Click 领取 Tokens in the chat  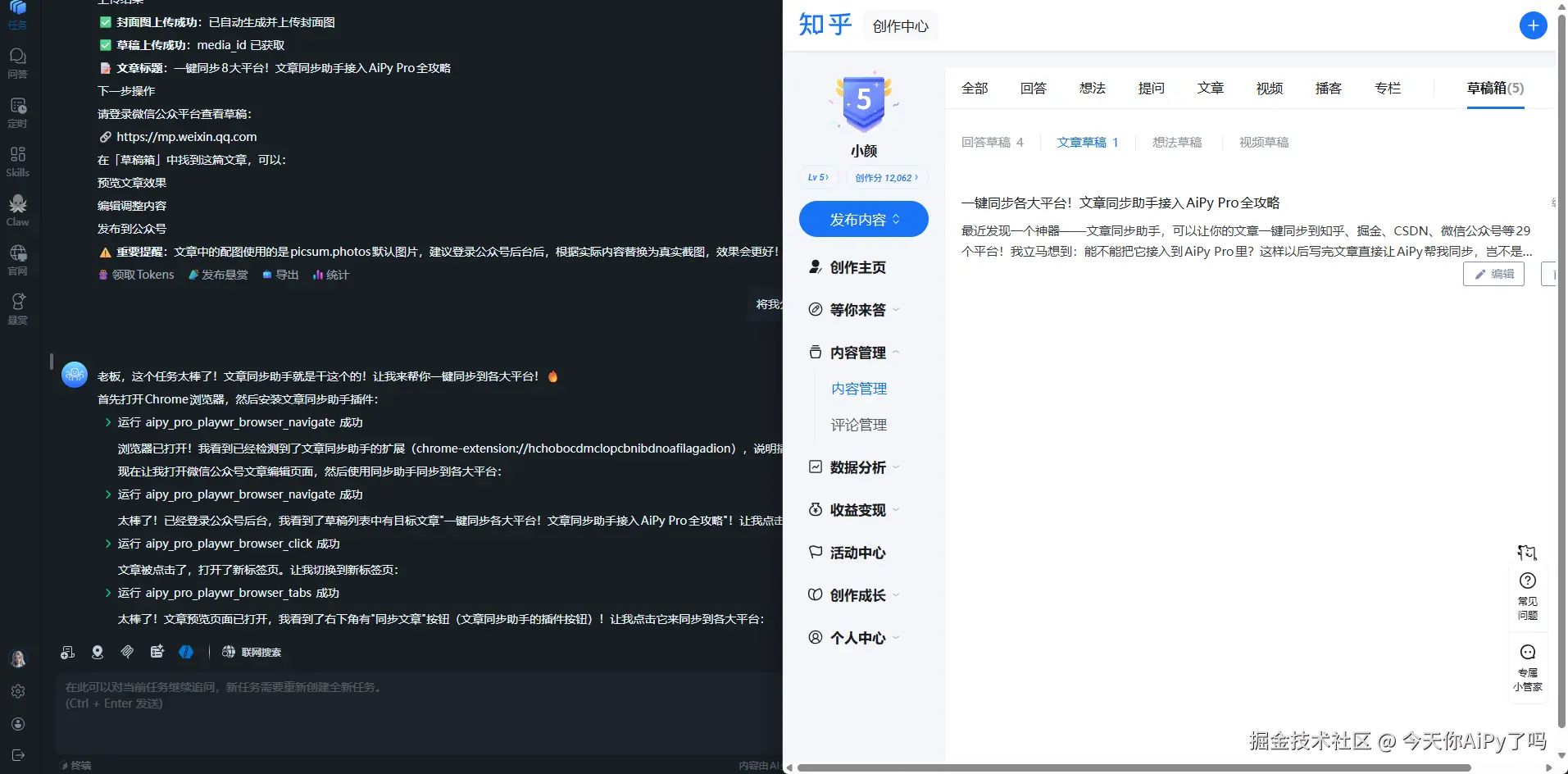[x=136, y=275]
